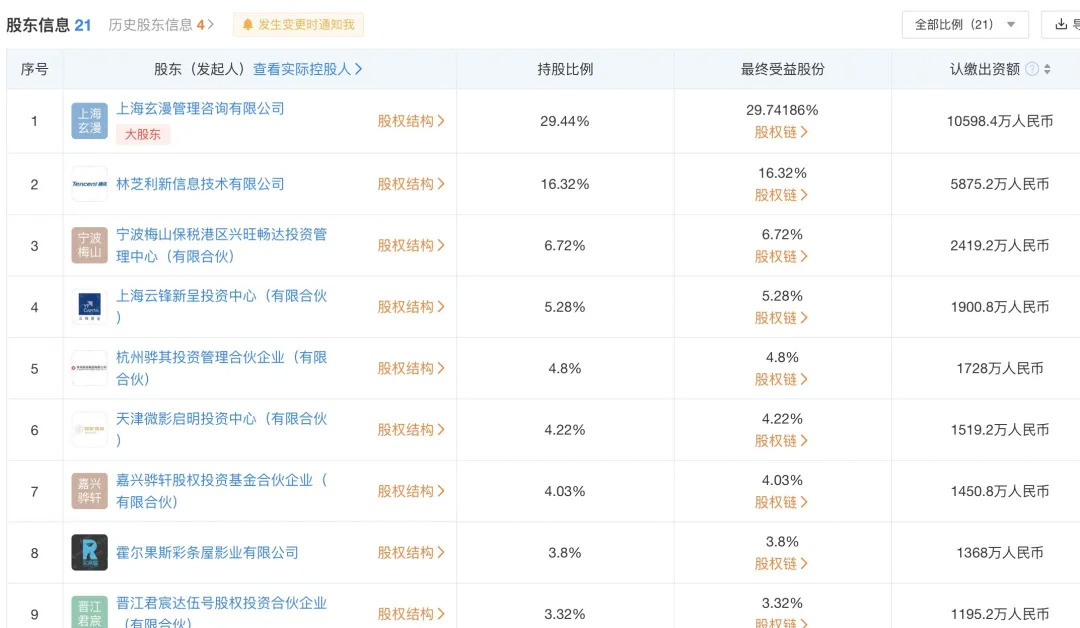Click the 上海云锋新呈 logo icon
The image size is (1080, 628).
point(89,307)
